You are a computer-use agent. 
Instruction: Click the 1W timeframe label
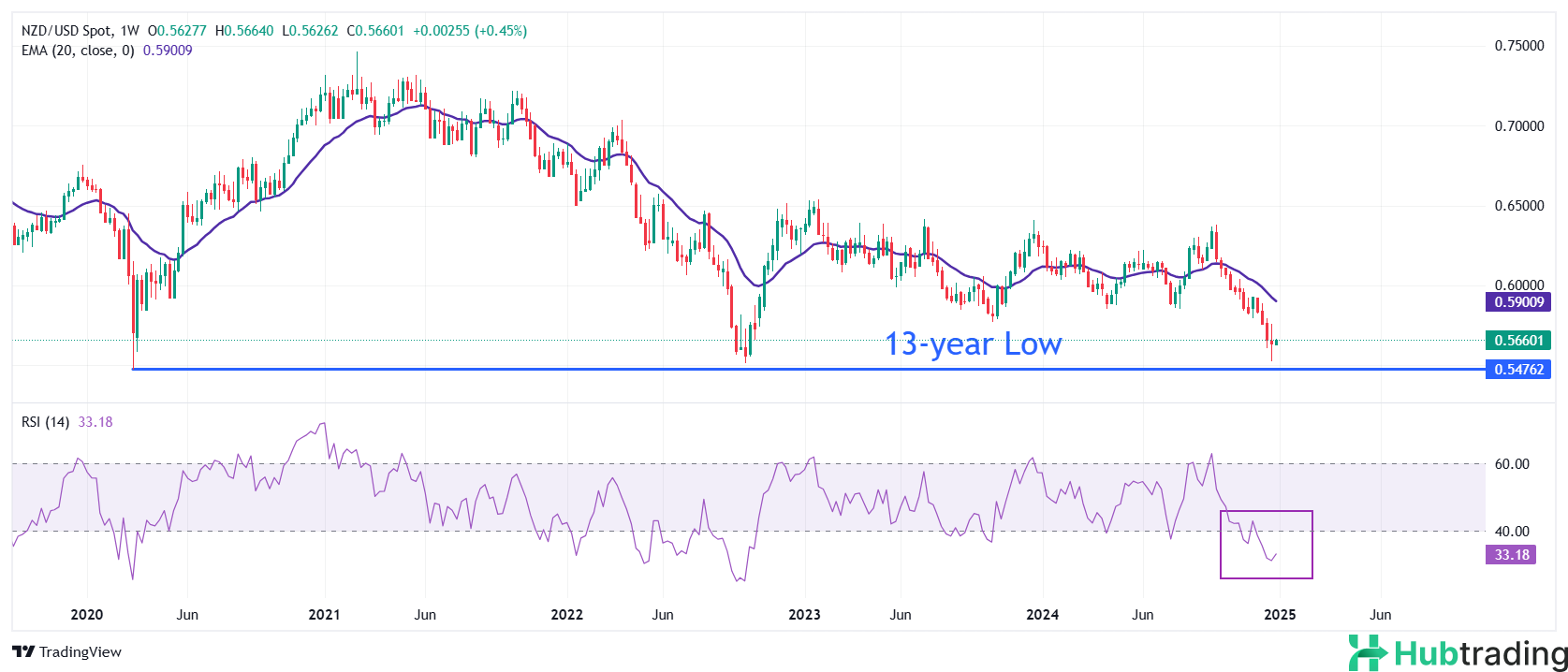tap(129, 31)
